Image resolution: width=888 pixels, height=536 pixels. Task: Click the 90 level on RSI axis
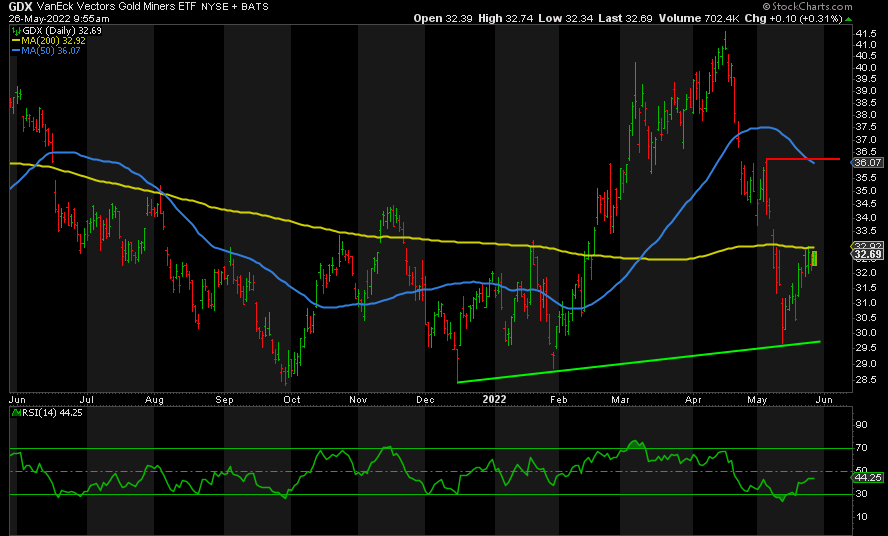(x=861, y=425)
